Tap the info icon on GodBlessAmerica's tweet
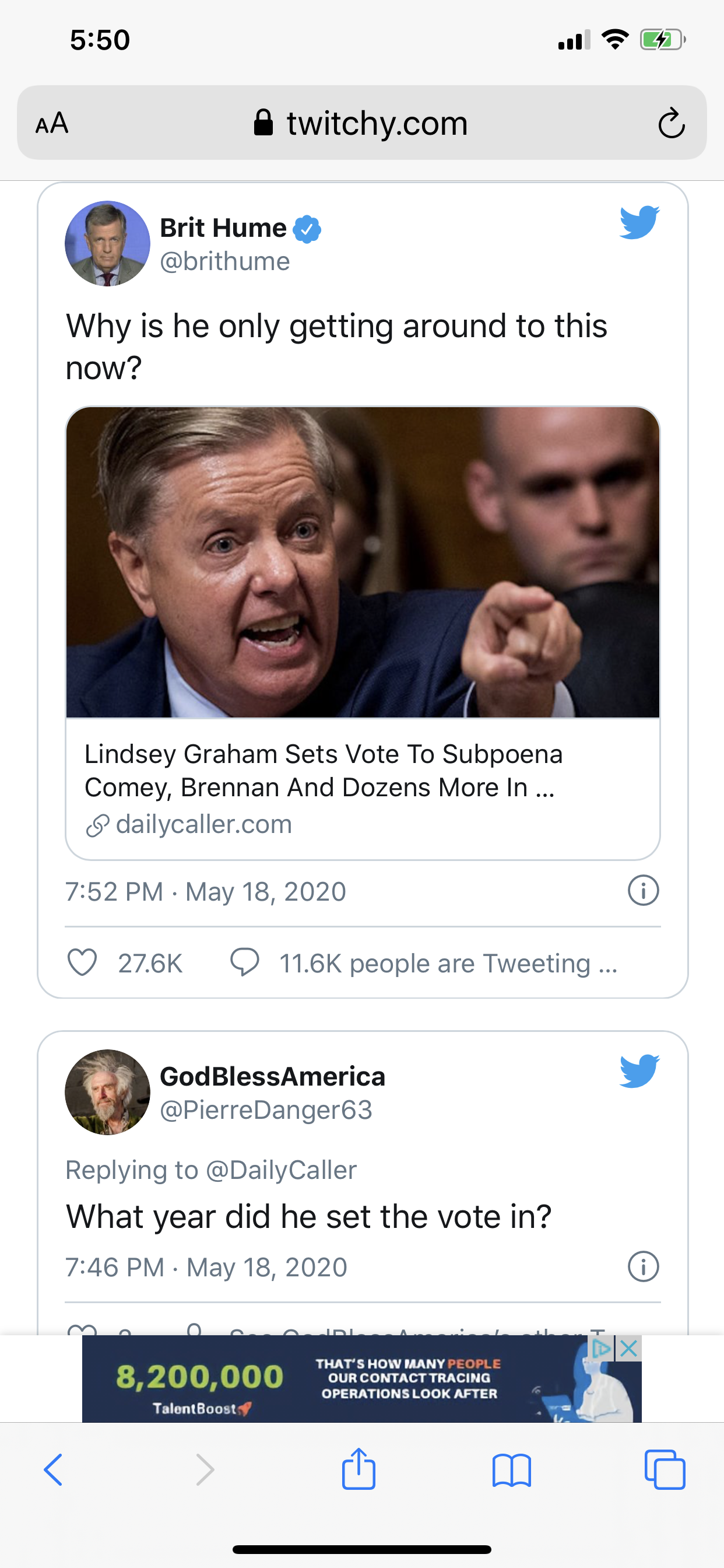Image resolution: width=724 pixels, height=1568 pixels. 643,1266
